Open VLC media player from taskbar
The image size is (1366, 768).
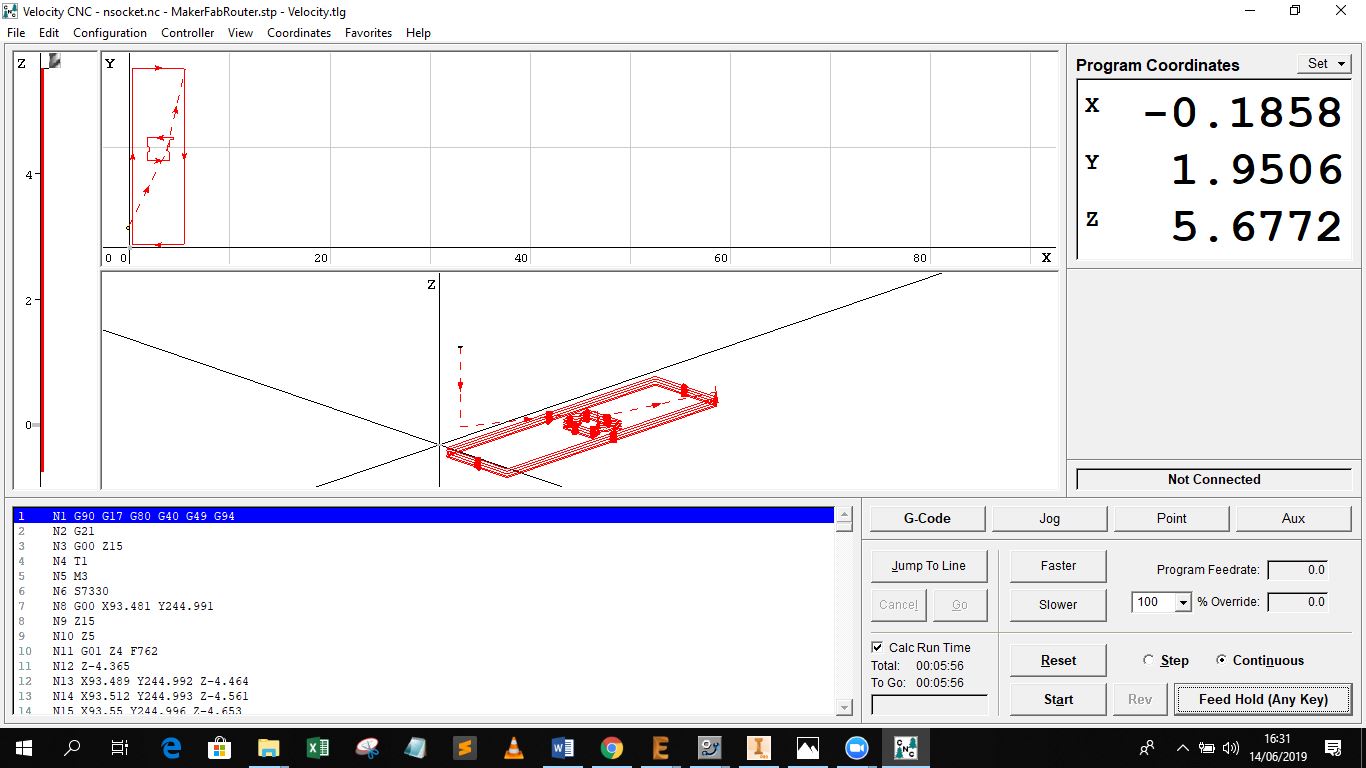(513, 747)
